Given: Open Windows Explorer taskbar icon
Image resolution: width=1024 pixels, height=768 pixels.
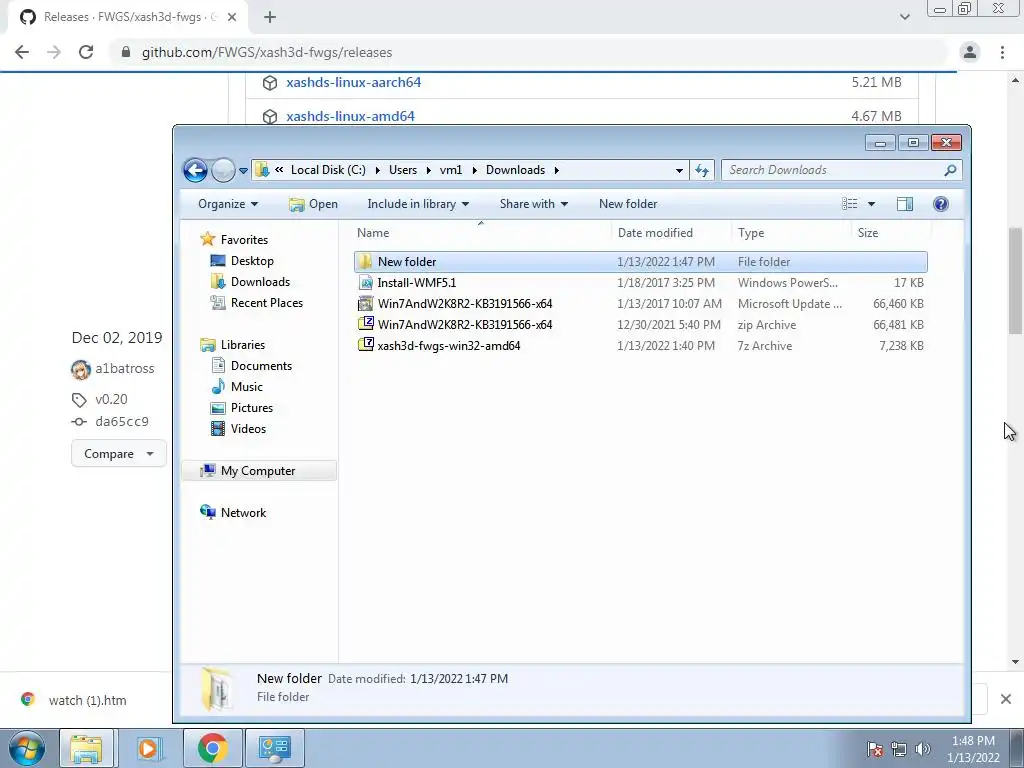Looking at the screenshot, I should 86,748.
